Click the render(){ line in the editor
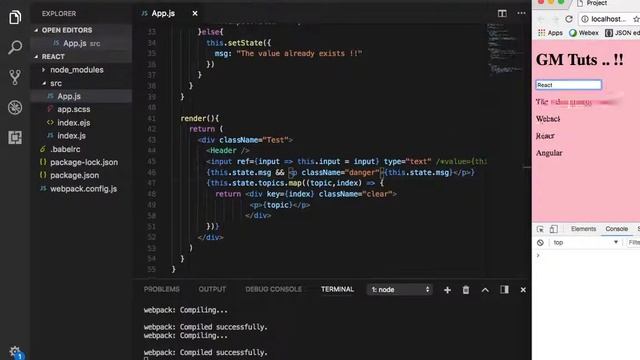 click(x=200, y=118)
